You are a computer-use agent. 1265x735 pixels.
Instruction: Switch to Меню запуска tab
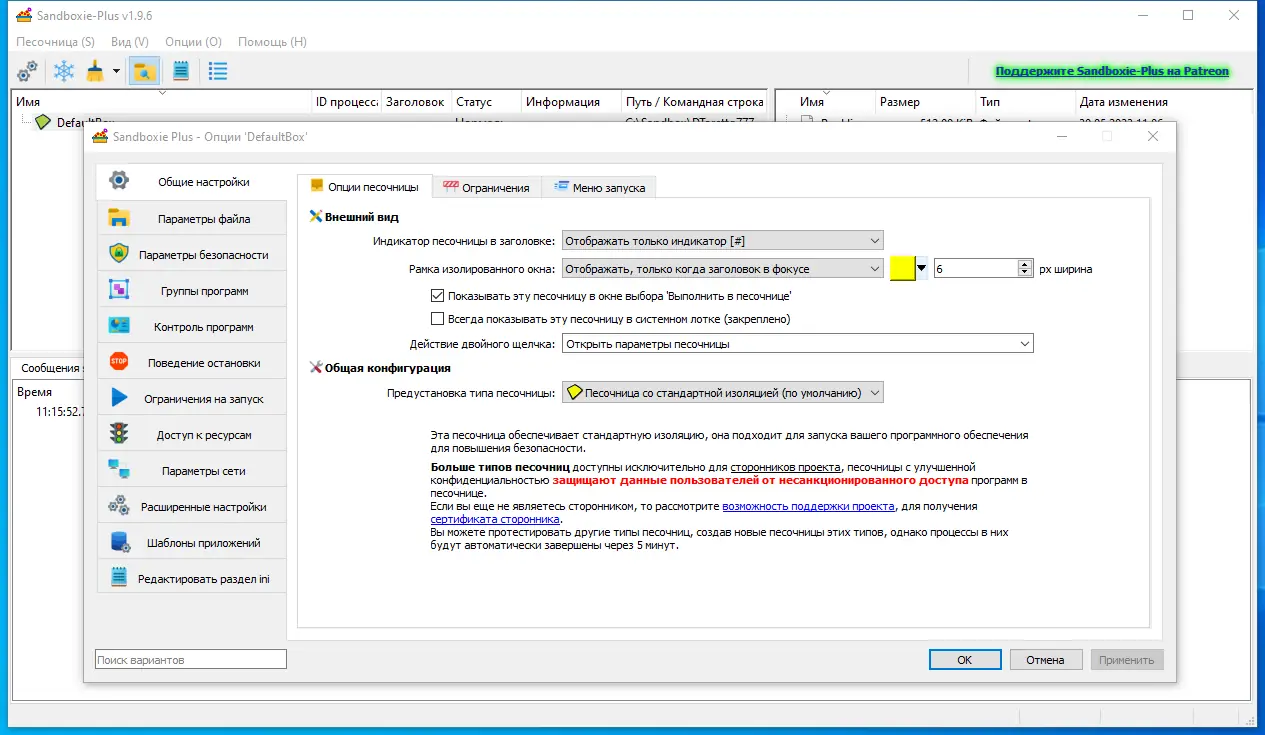(599, 187)
